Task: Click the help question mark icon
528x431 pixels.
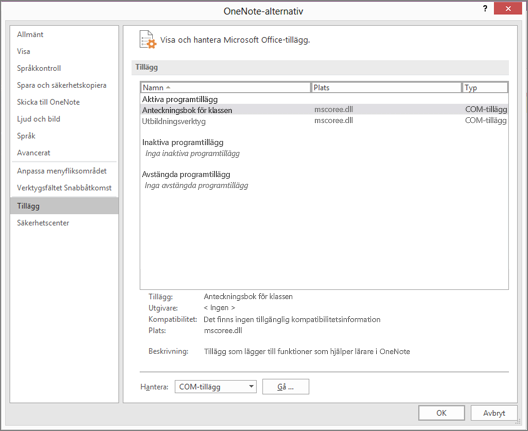Action: click(x=485, y=8)
